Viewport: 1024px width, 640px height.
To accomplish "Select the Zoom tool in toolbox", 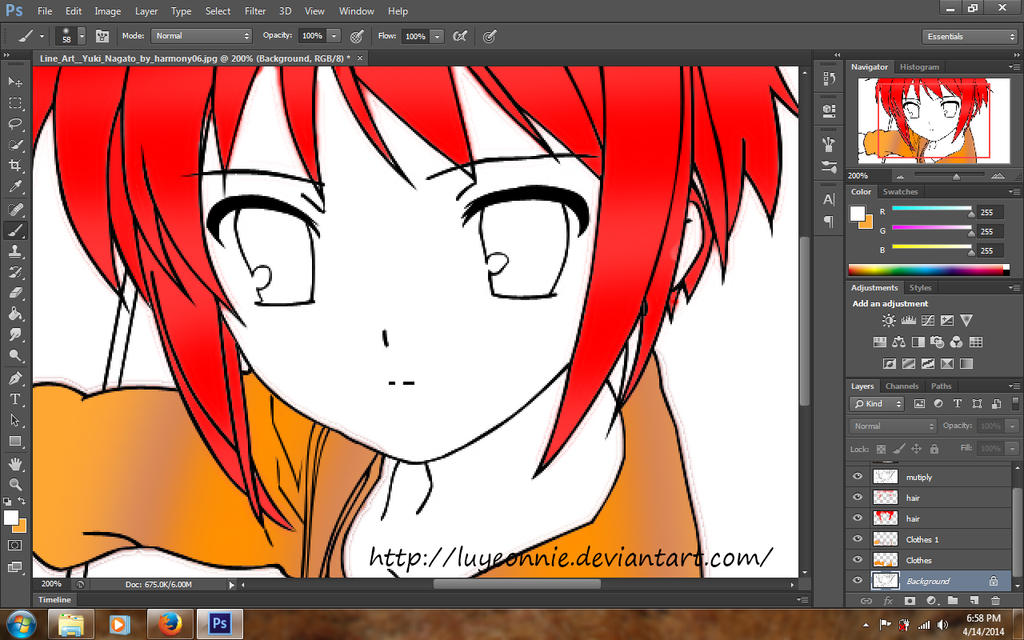I will pos(15,484).
